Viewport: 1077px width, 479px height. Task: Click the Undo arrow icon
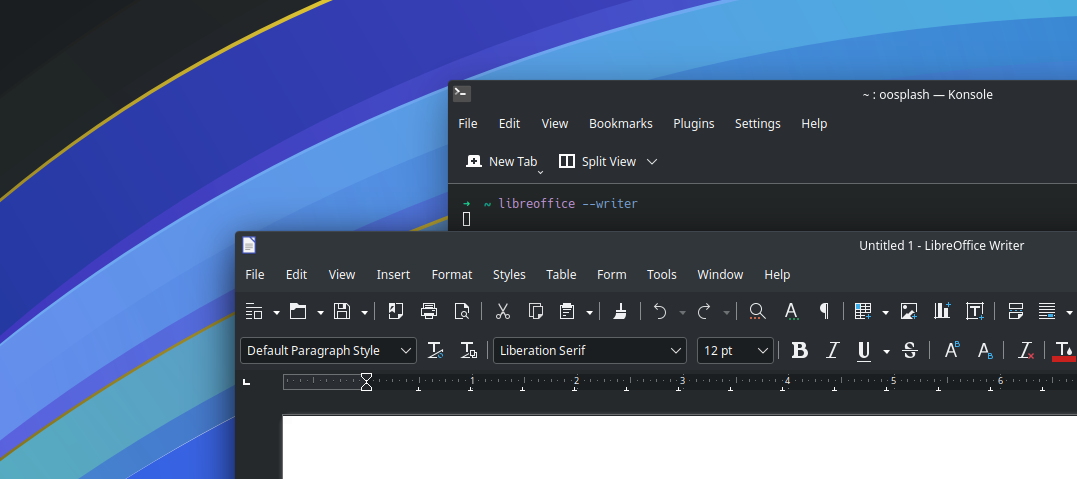point(660,311)
